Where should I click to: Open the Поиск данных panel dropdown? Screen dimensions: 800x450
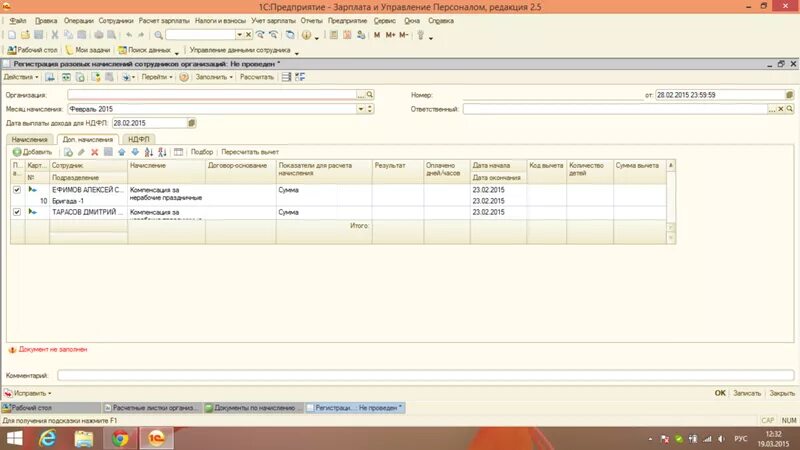click(177, 51)
